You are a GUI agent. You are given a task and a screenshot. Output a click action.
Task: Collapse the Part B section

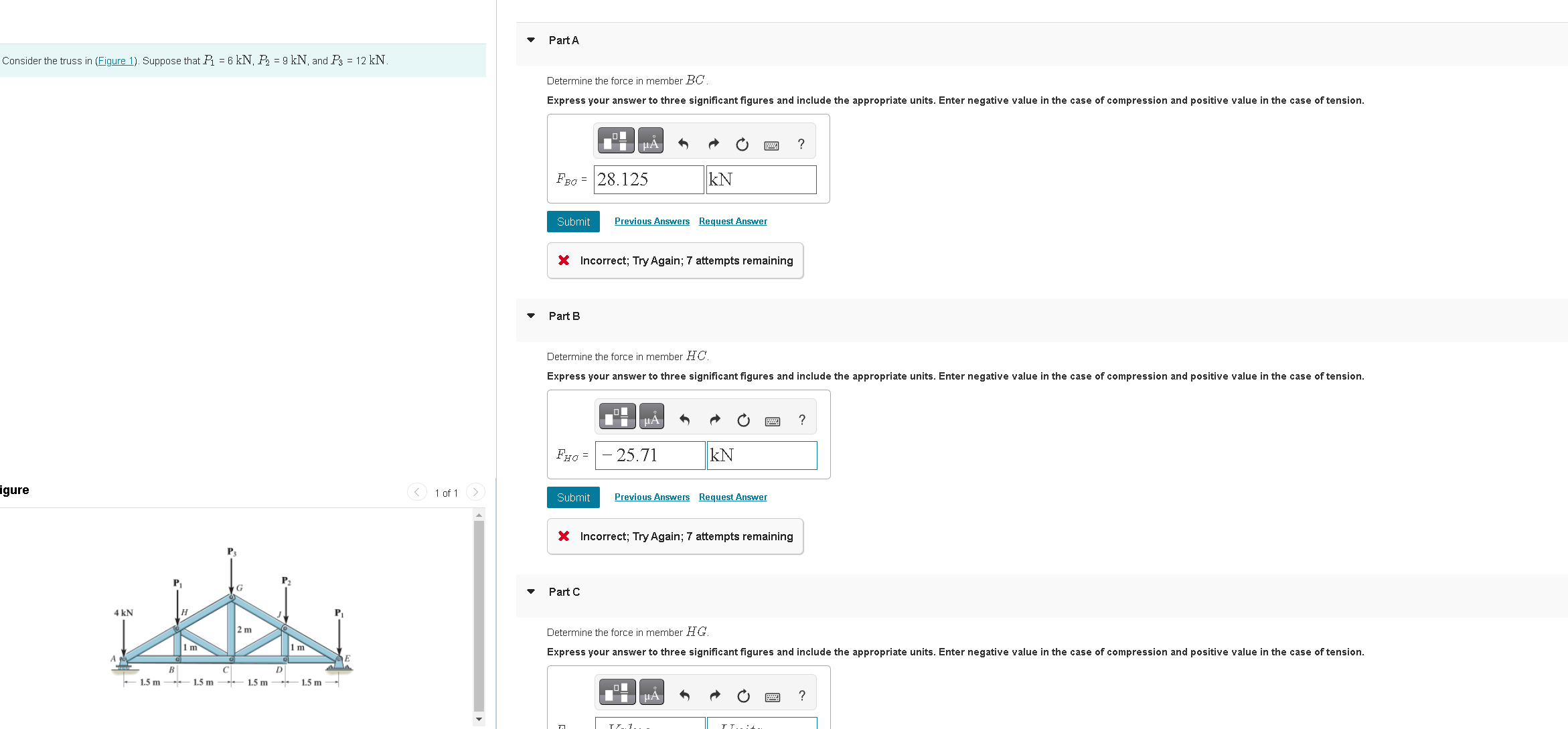click(x=531, y=316)
